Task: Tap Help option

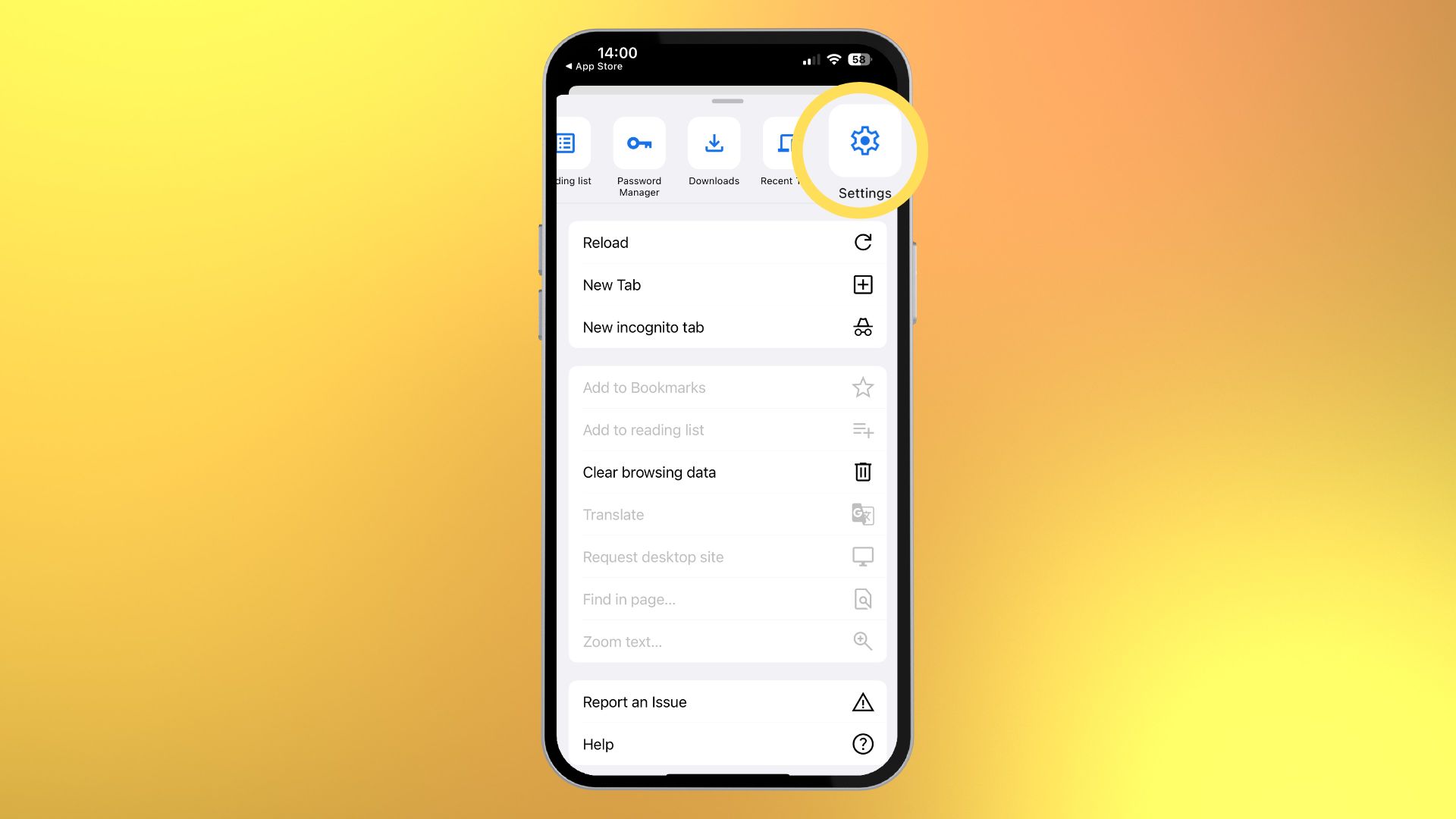Action: coord(727,744)
